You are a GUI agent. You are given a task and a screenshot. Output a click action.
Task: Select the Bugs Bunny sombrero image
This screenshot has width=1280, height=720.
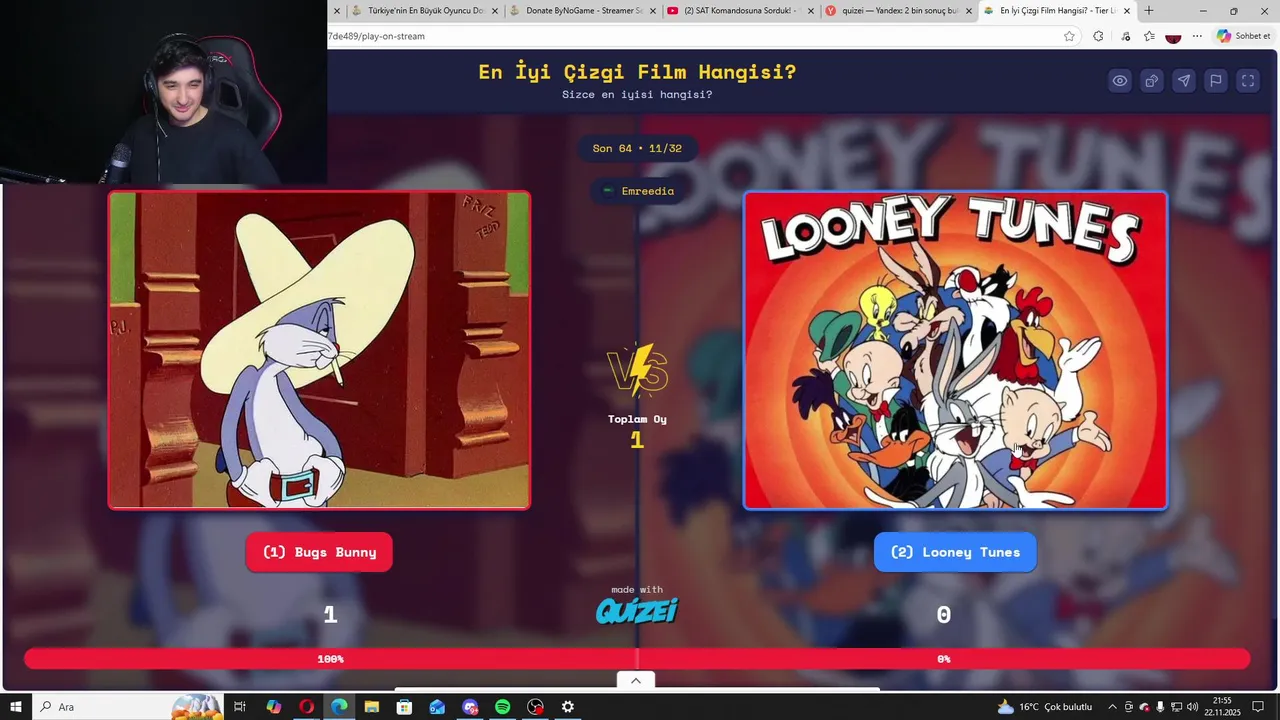319,350
